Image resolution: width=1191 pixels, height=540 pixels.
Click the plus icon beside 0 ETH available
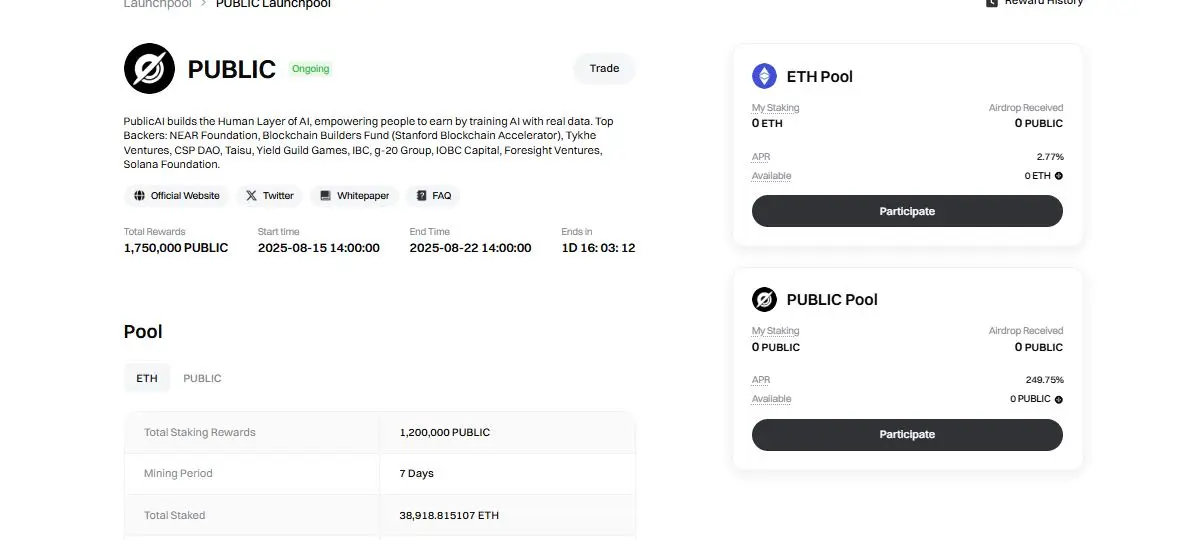1059,175
